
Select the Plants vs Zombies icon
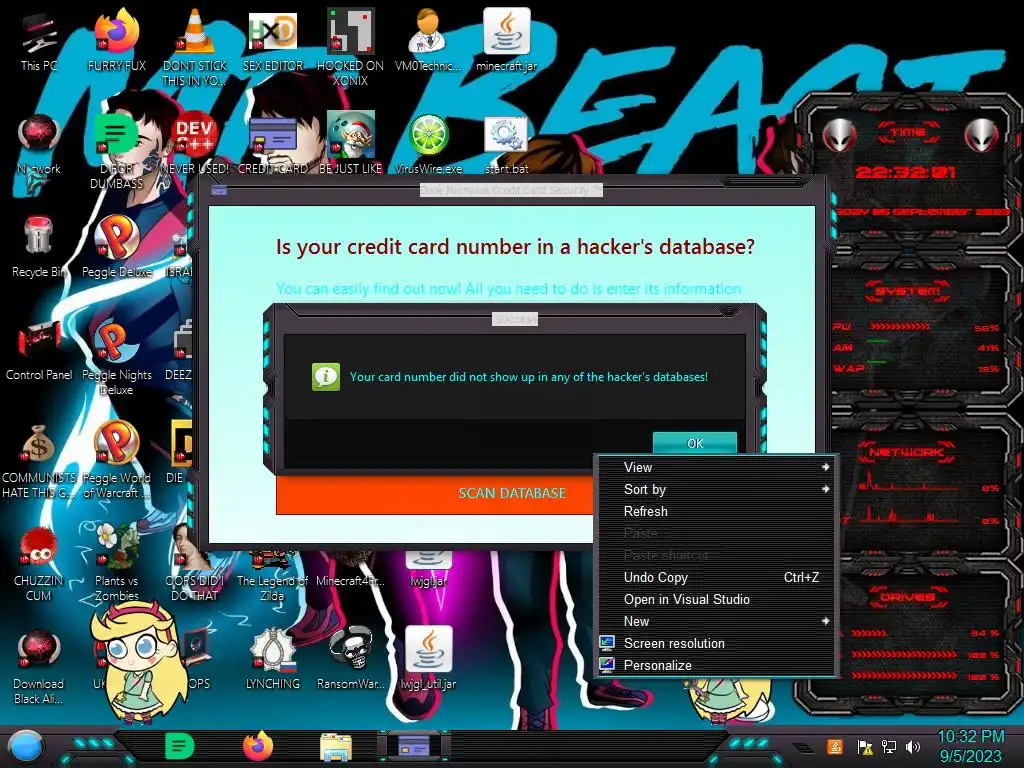(x=117, y=546)
